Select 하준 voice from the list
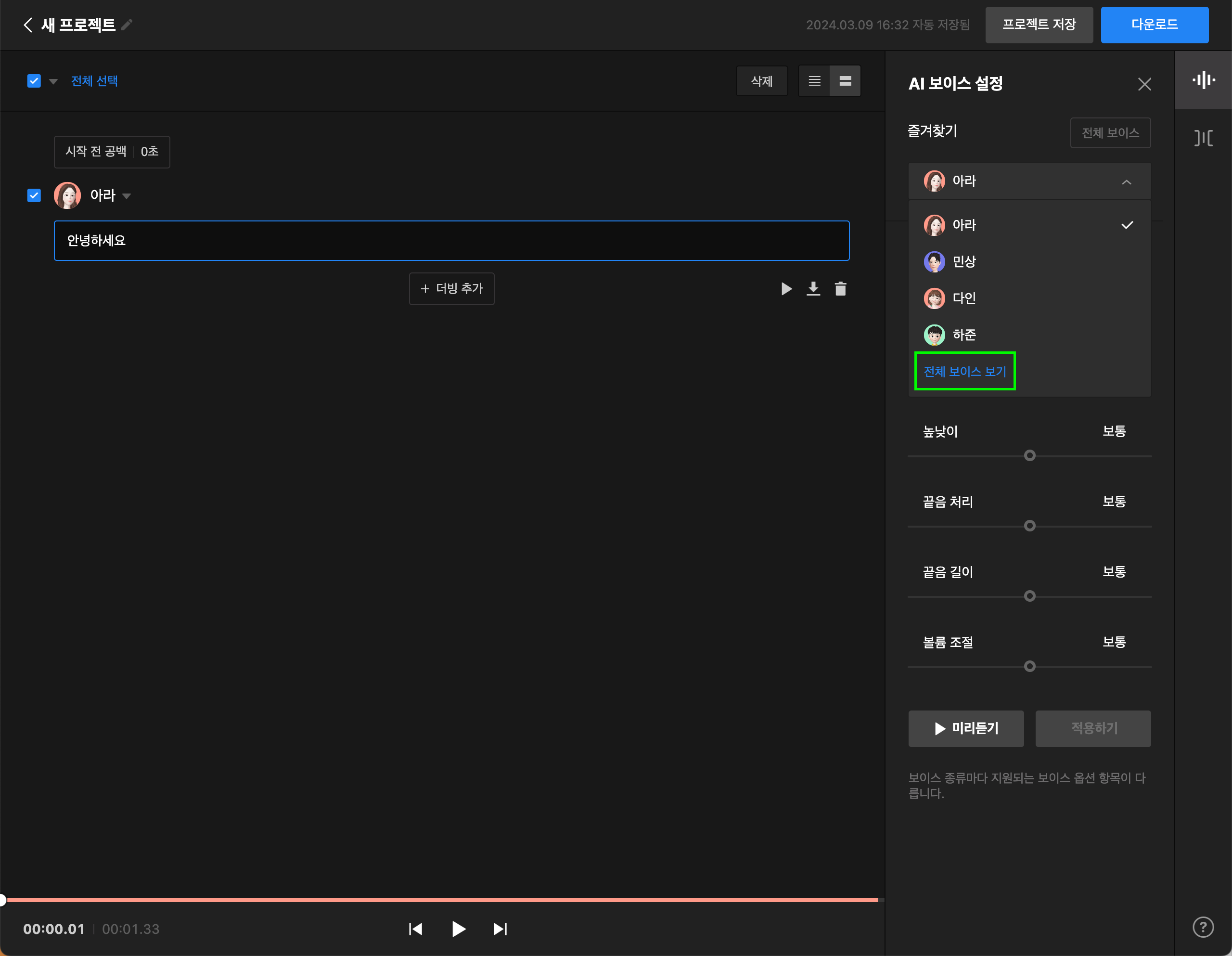The image size is (1232, 956). point(963,335)
